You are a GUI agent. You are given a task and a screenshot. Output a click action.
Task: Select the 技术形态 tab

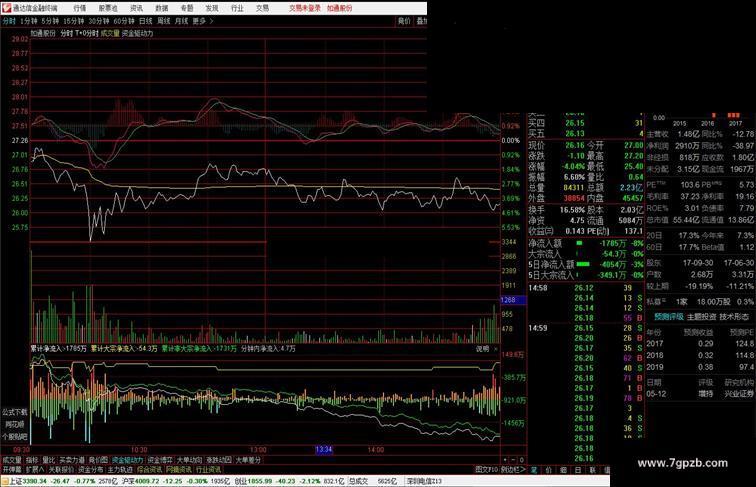734,317
